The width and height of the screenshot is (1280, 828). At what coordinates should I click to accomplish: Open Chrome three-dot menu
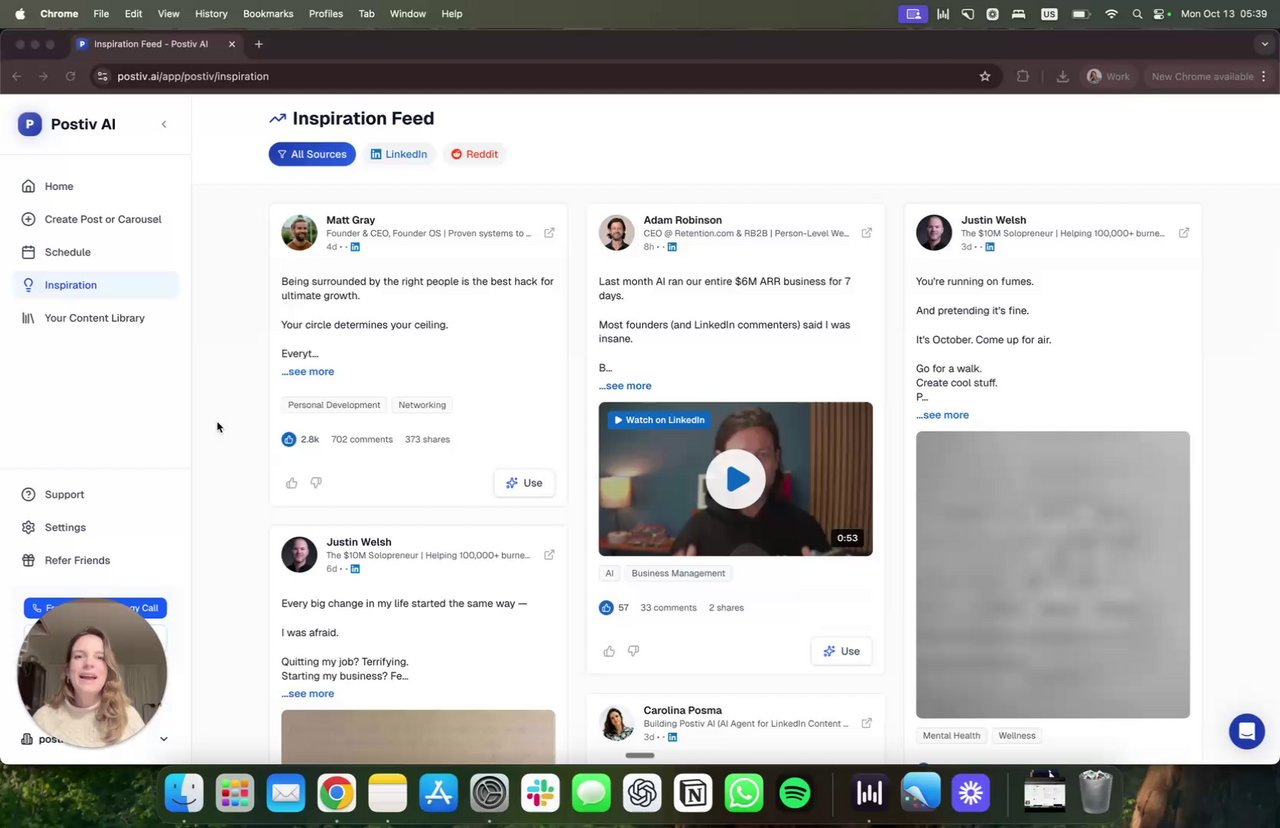coord(1264,76)
